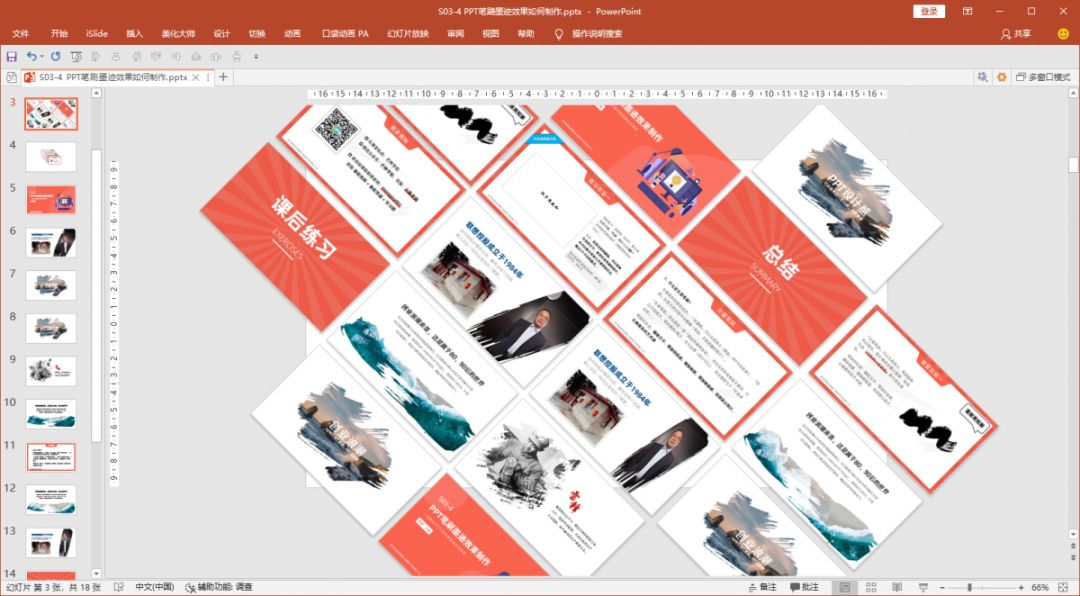Select slide 11 thumbnail
The width and height of the screenshot is (1080, 596).
coord(51,457)
